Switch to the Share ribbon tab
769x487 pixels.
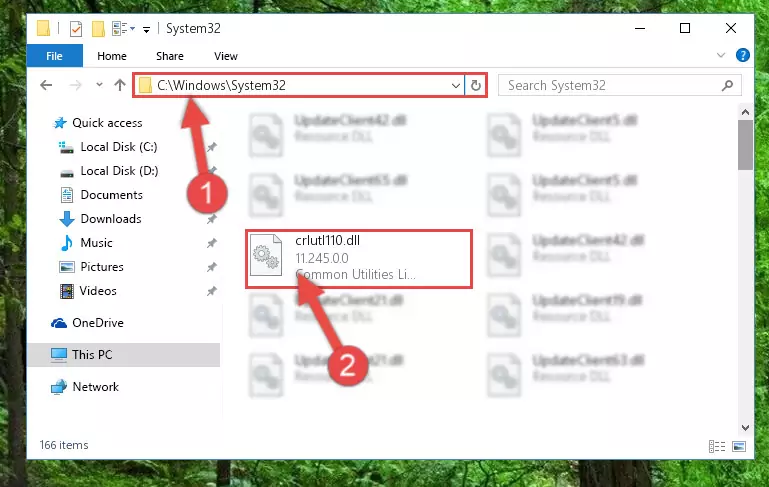[x=170, y=56]
